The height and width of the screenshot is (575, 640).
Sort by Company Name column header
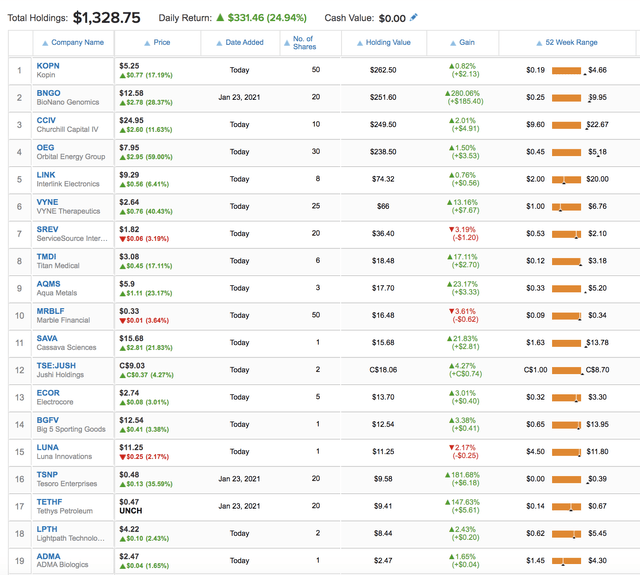[73, 42]
